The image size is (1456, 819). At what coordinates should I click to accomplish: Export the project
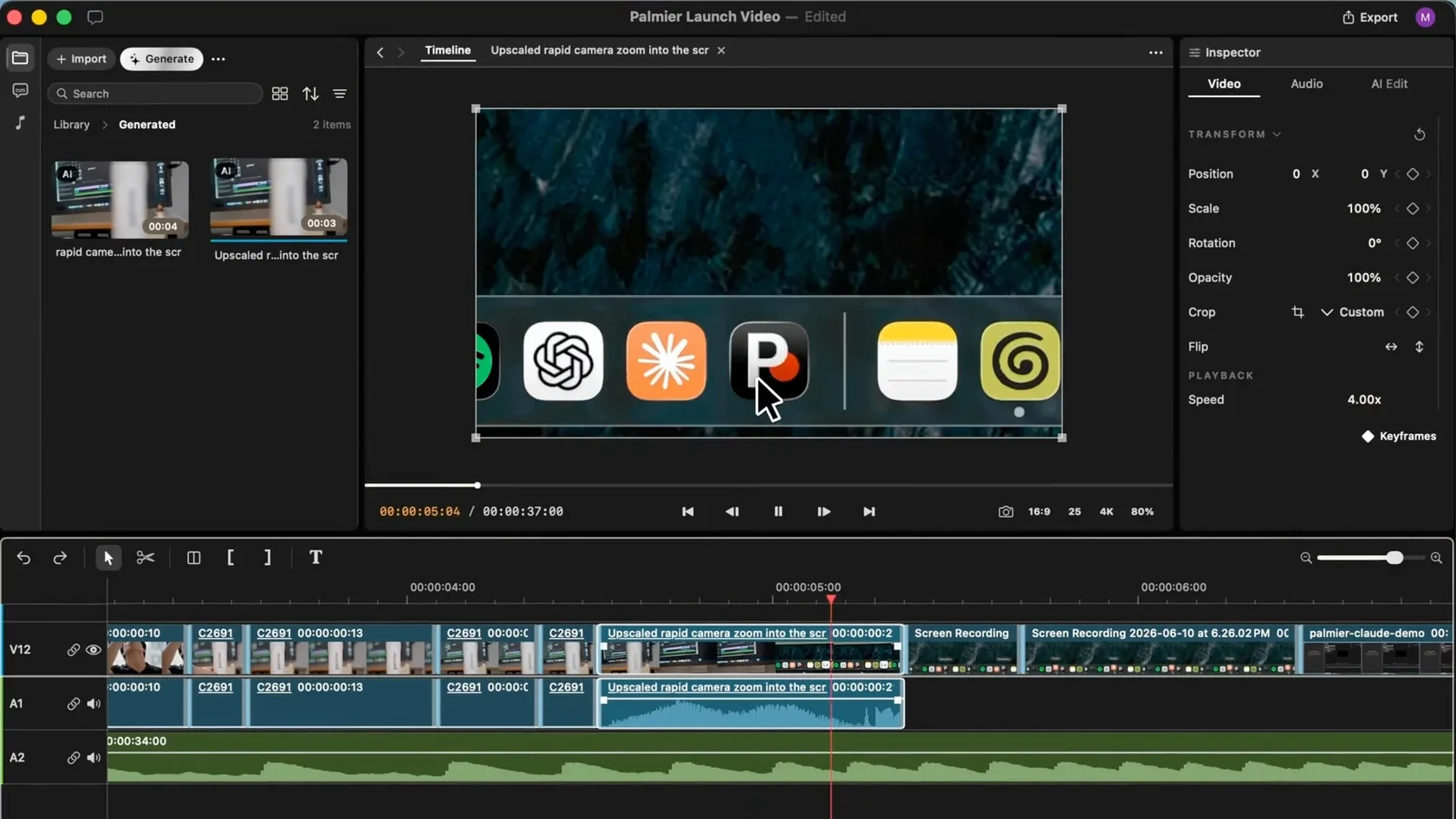pos(1370,17)
